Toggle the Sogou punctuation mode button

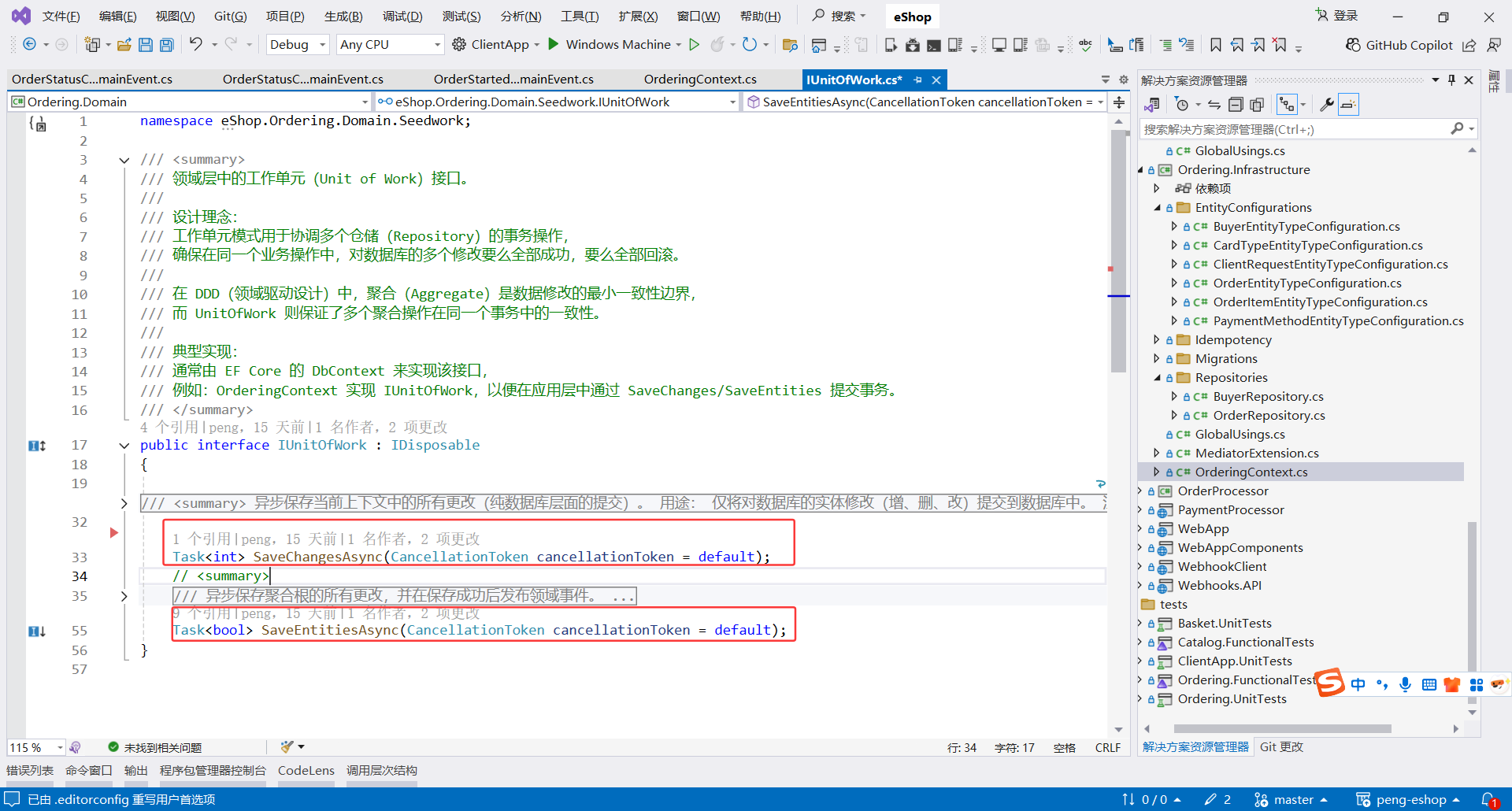(1382, 684)
